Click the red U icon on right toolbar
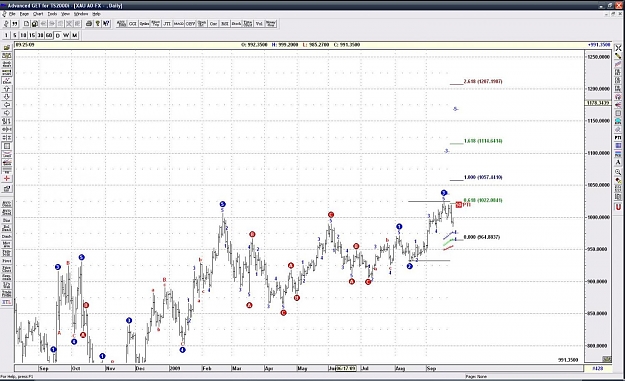The height and width of the screenshot is (381, 625). coord(618,207)
